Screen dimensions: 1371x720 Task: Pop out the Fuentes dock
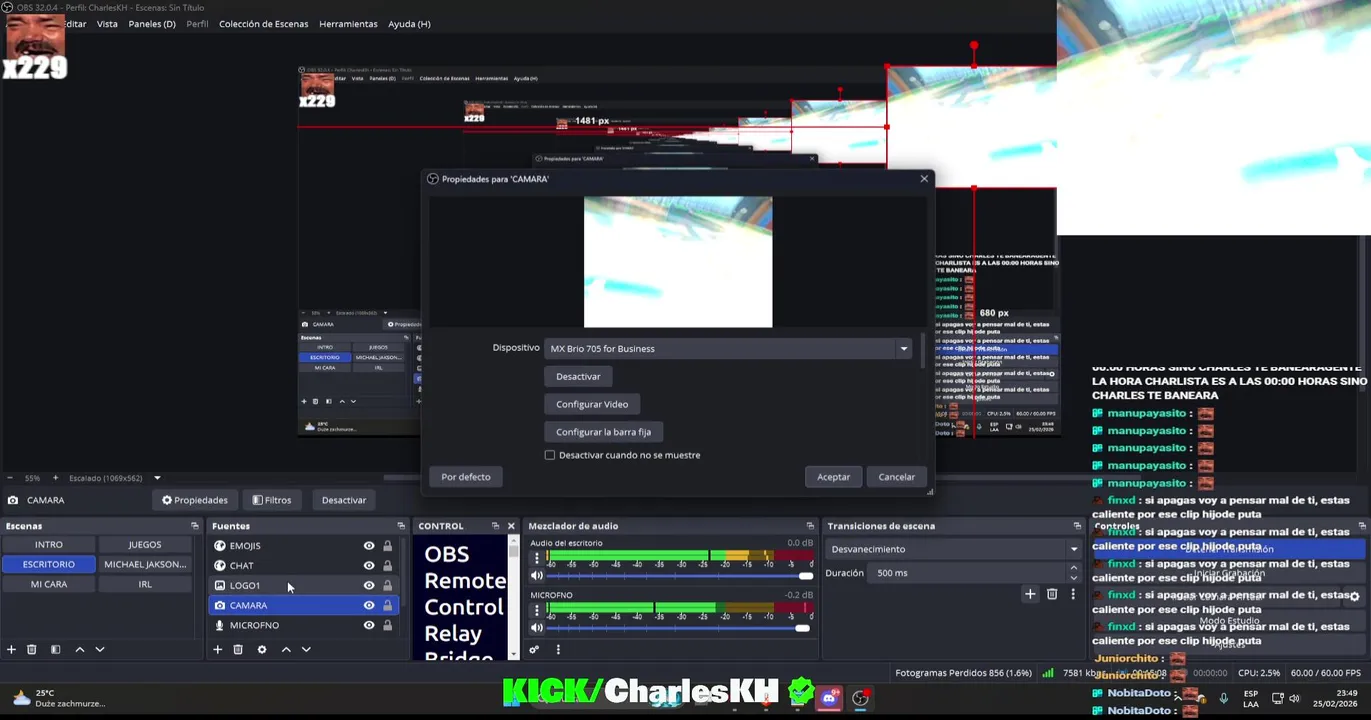401,526
